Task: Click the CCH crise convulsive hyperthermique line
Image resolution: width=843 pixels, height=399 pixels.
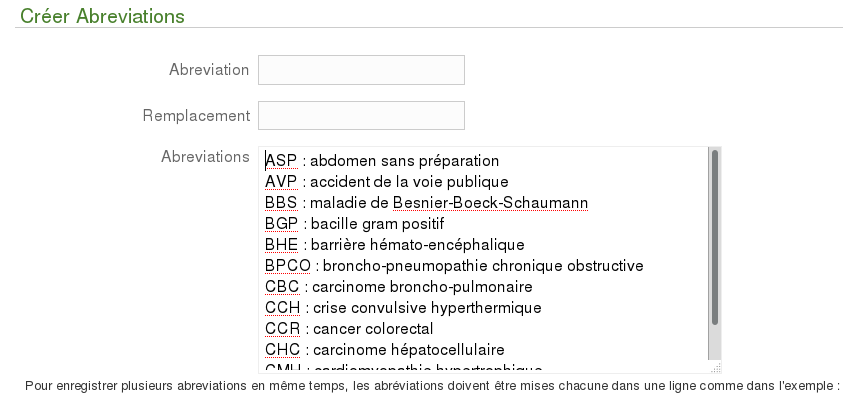Action: [x=403, y=308]
